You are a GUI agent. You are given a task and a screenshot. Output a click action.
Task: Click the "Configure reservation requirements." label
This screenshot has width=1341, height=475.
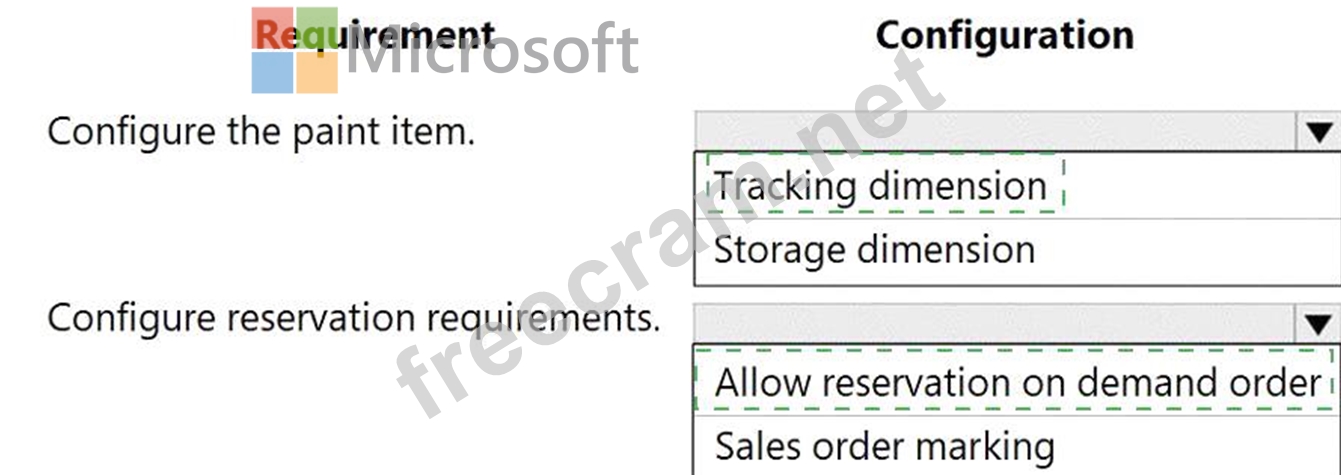click(354, 318)
